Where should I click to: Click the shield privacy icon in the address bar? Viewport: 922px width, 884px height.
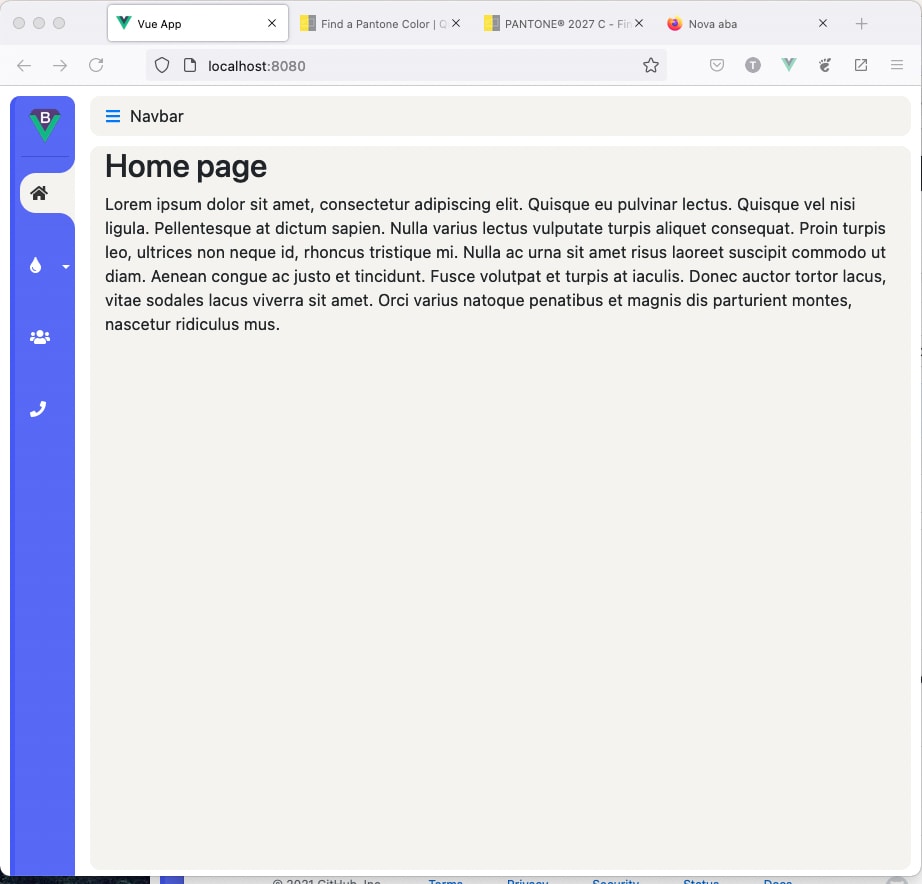point(161,65)
